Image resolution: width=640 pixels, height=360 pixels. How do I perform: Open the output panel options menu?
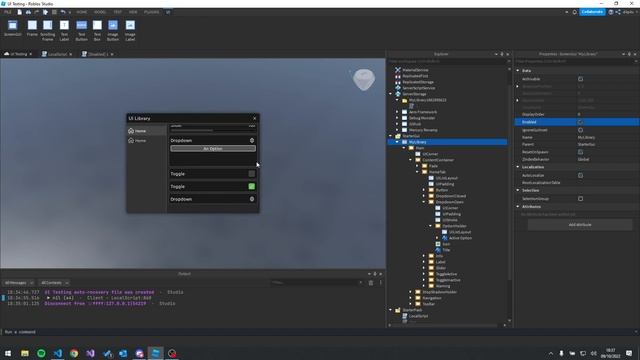[381, 282]
